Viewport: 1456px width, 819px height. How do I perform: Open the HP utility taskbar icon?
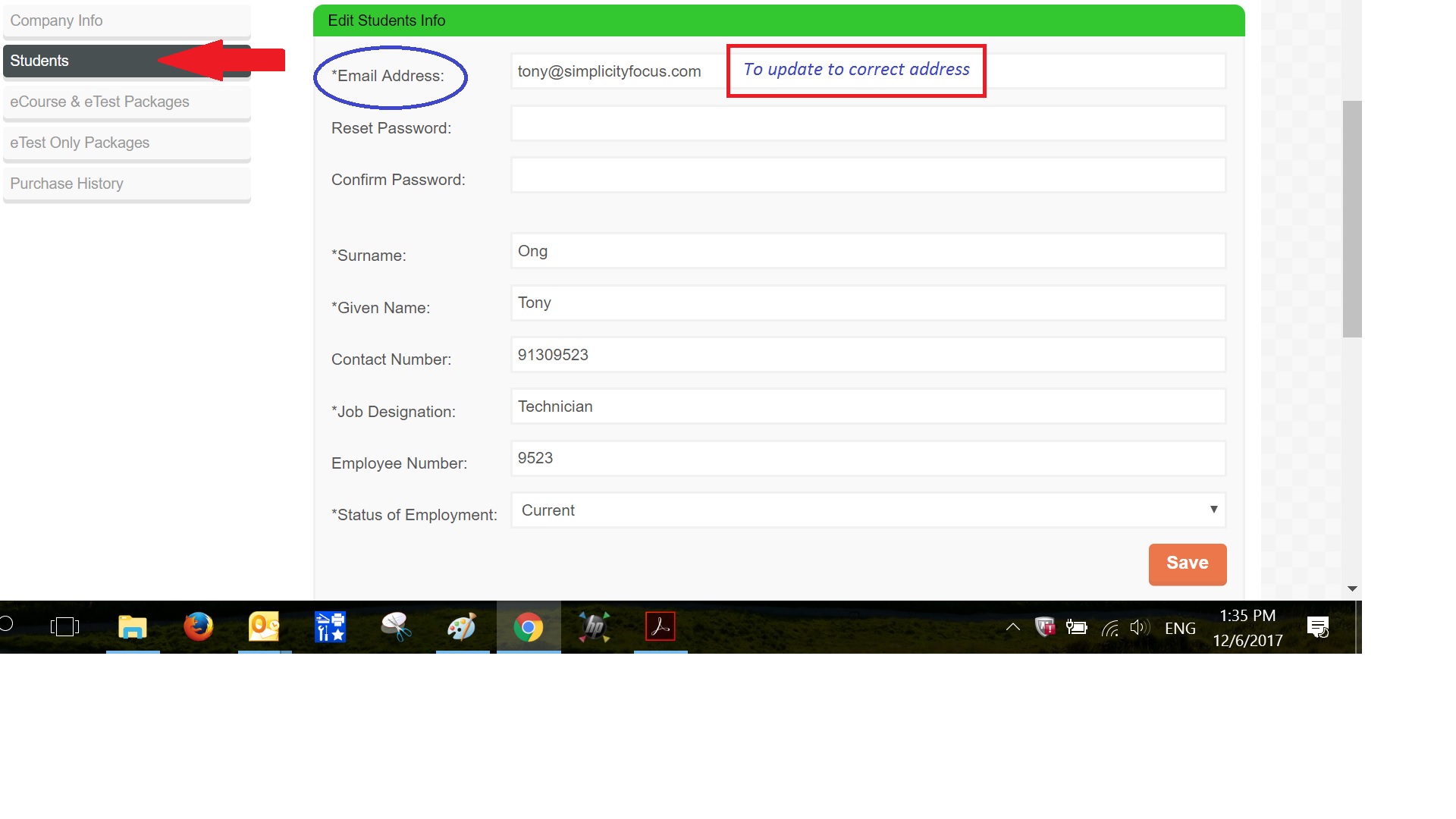pos(595,627)
